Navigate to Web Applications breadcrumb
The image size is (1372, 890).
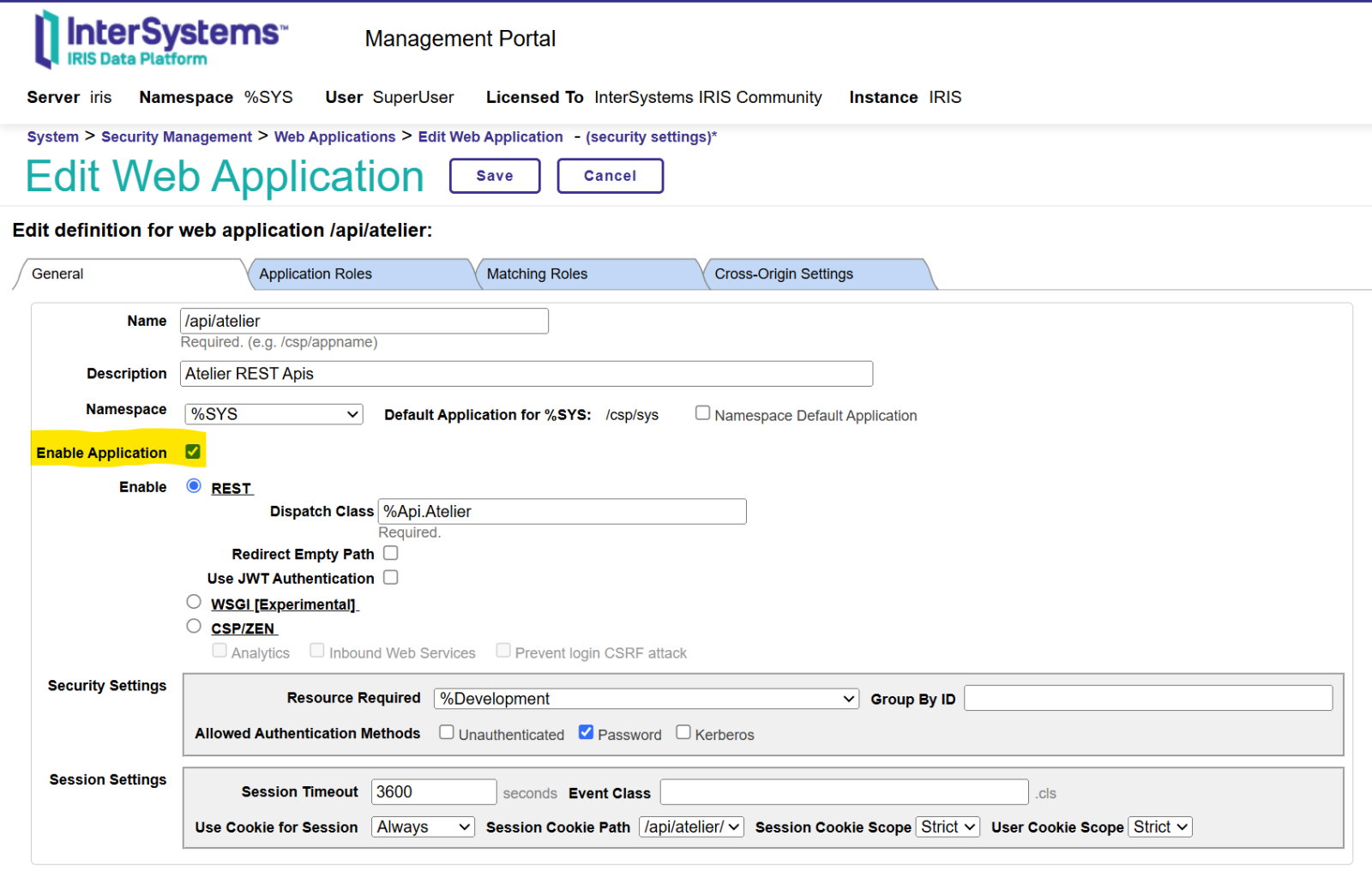point(334,136)
